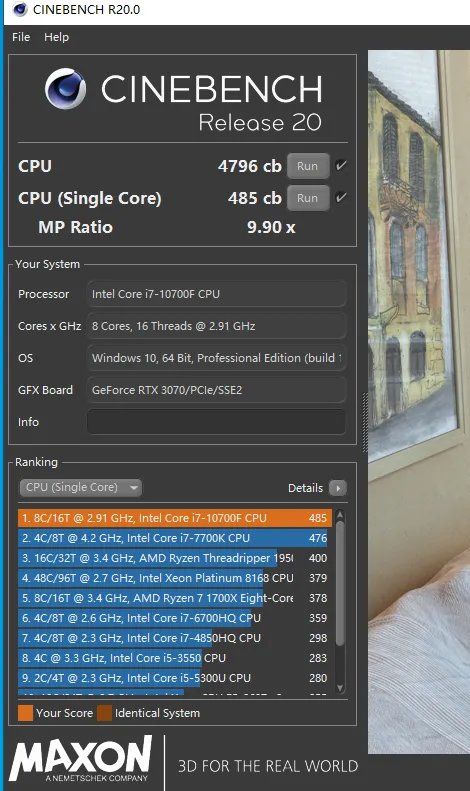Screen dimensions: 470x791
Task: Click the 485 cb single core score
Action: point(254,198)
